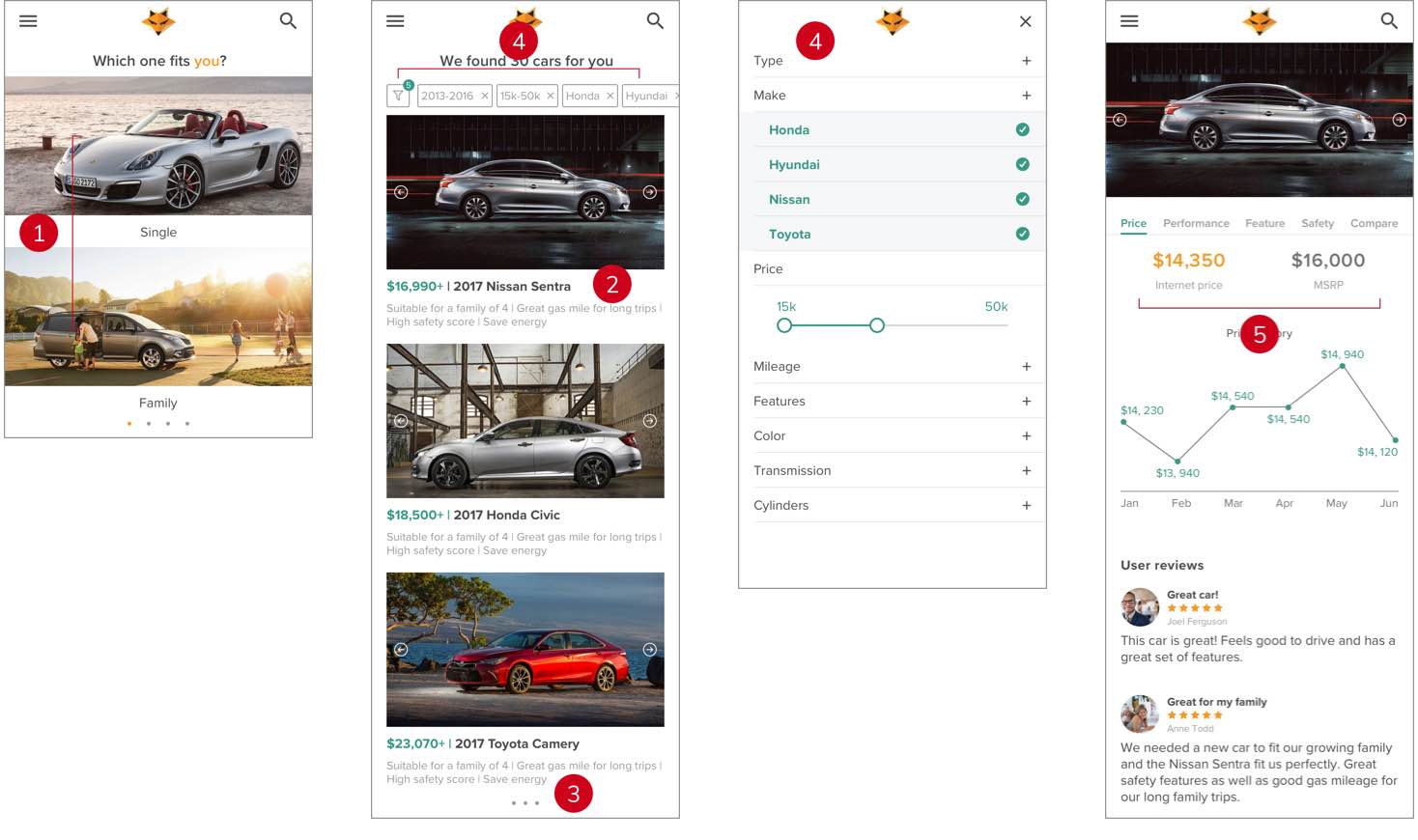Viewport: 1418px width, 840px height.
Task: Tap the family minivan photo
Action: (x=158, y=317)
